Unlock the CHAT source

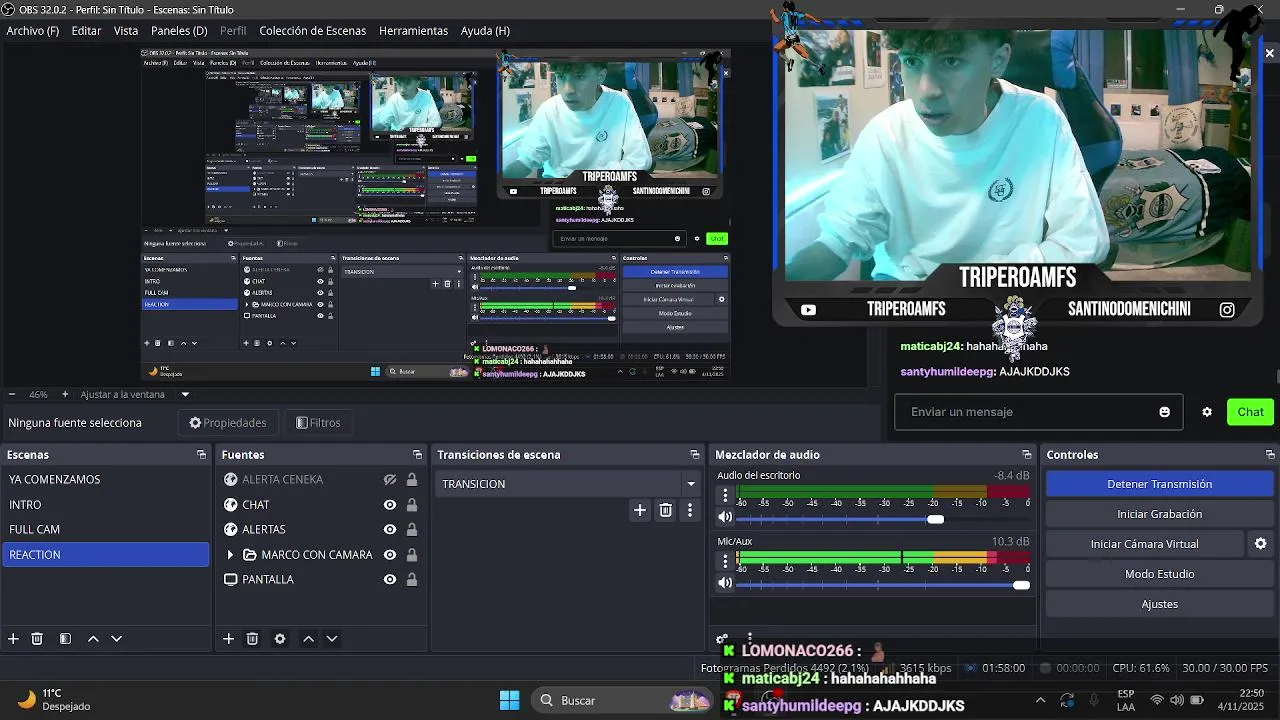point(412,505)
